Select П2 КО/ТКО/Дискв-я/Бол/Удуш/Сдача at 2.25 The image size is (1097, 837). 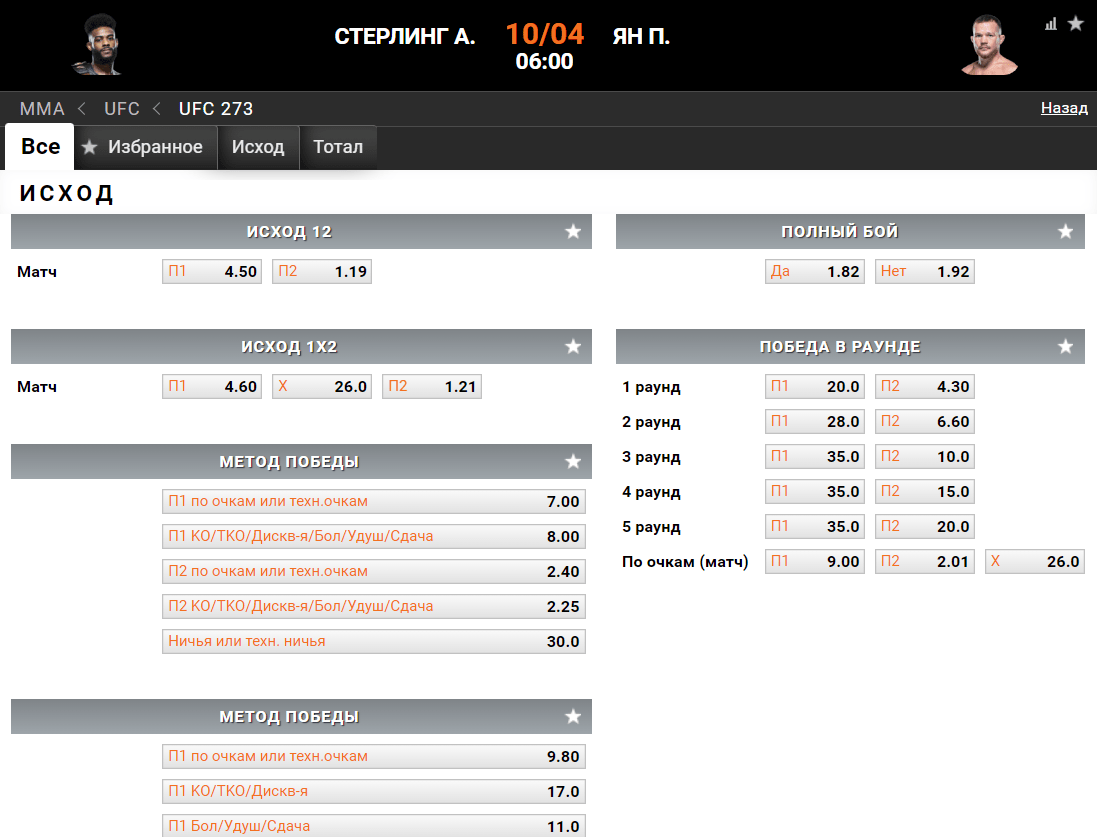pyautogui.click(x=374, y=606)
